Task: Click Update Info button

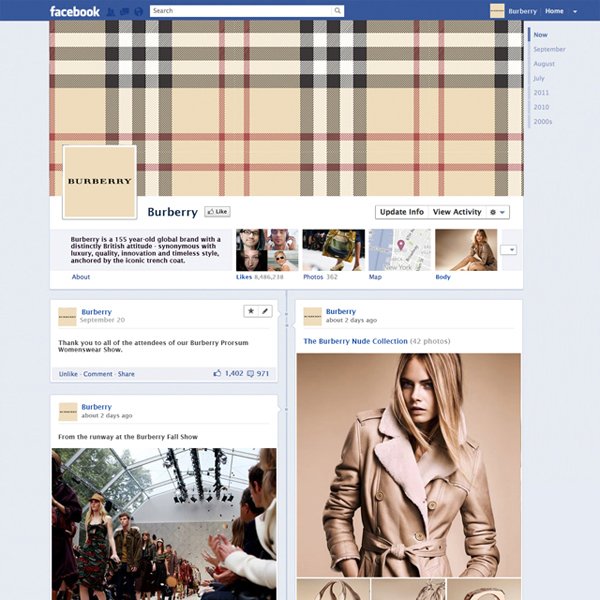Action: click(401, 212)
